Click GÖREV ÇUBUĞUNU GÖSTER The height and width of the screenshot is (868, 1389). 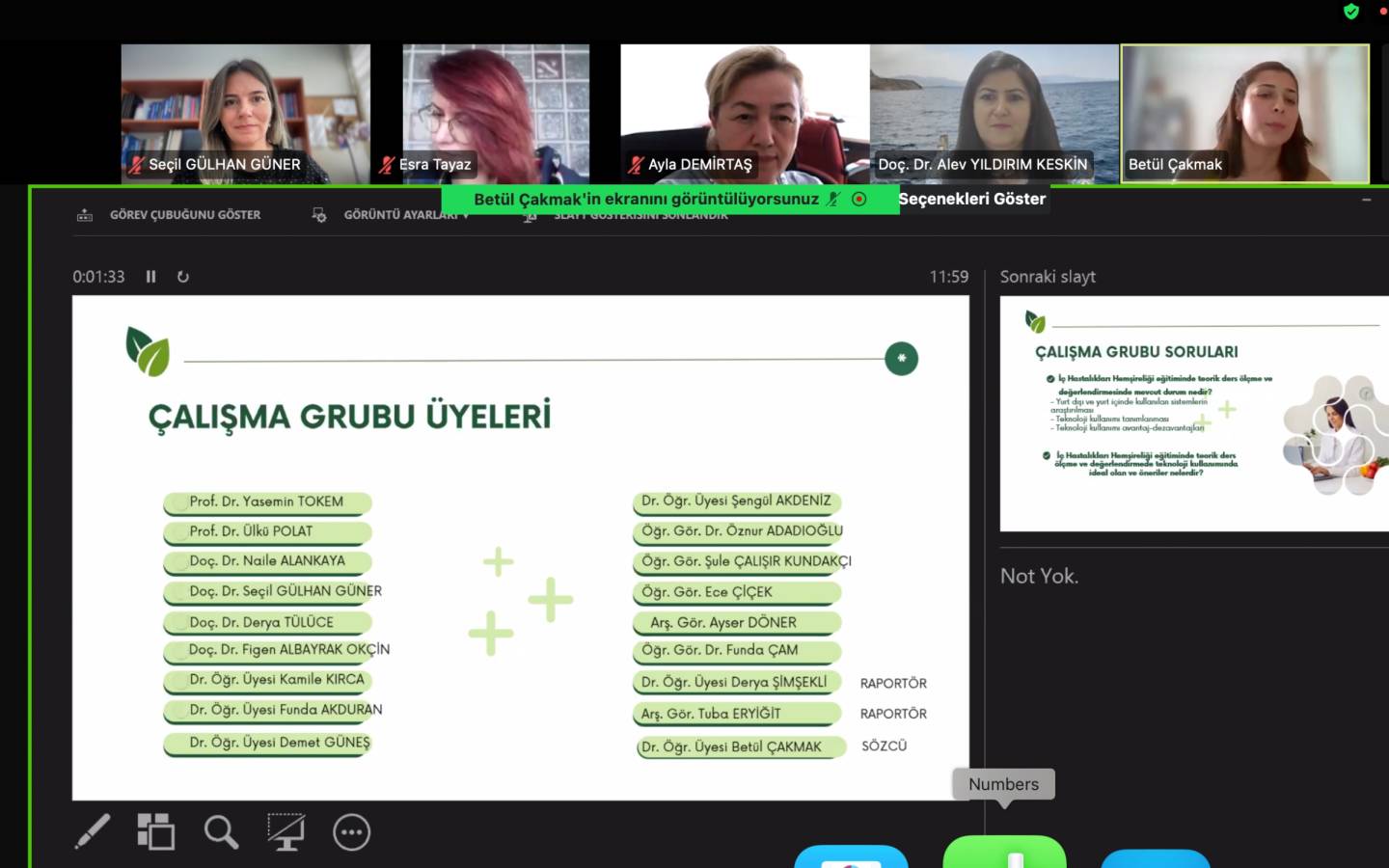click(185, 215)
